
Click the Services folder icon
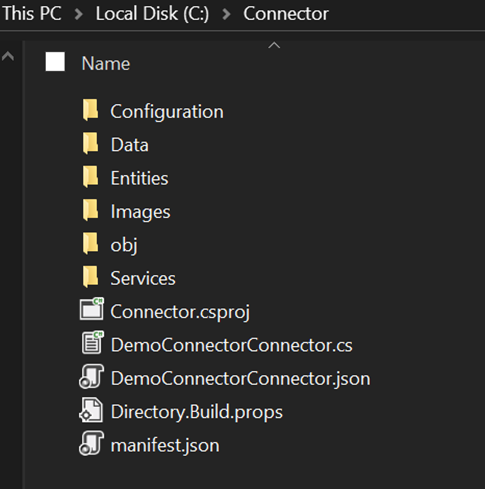pyautogui.click(x=90, y=277)
